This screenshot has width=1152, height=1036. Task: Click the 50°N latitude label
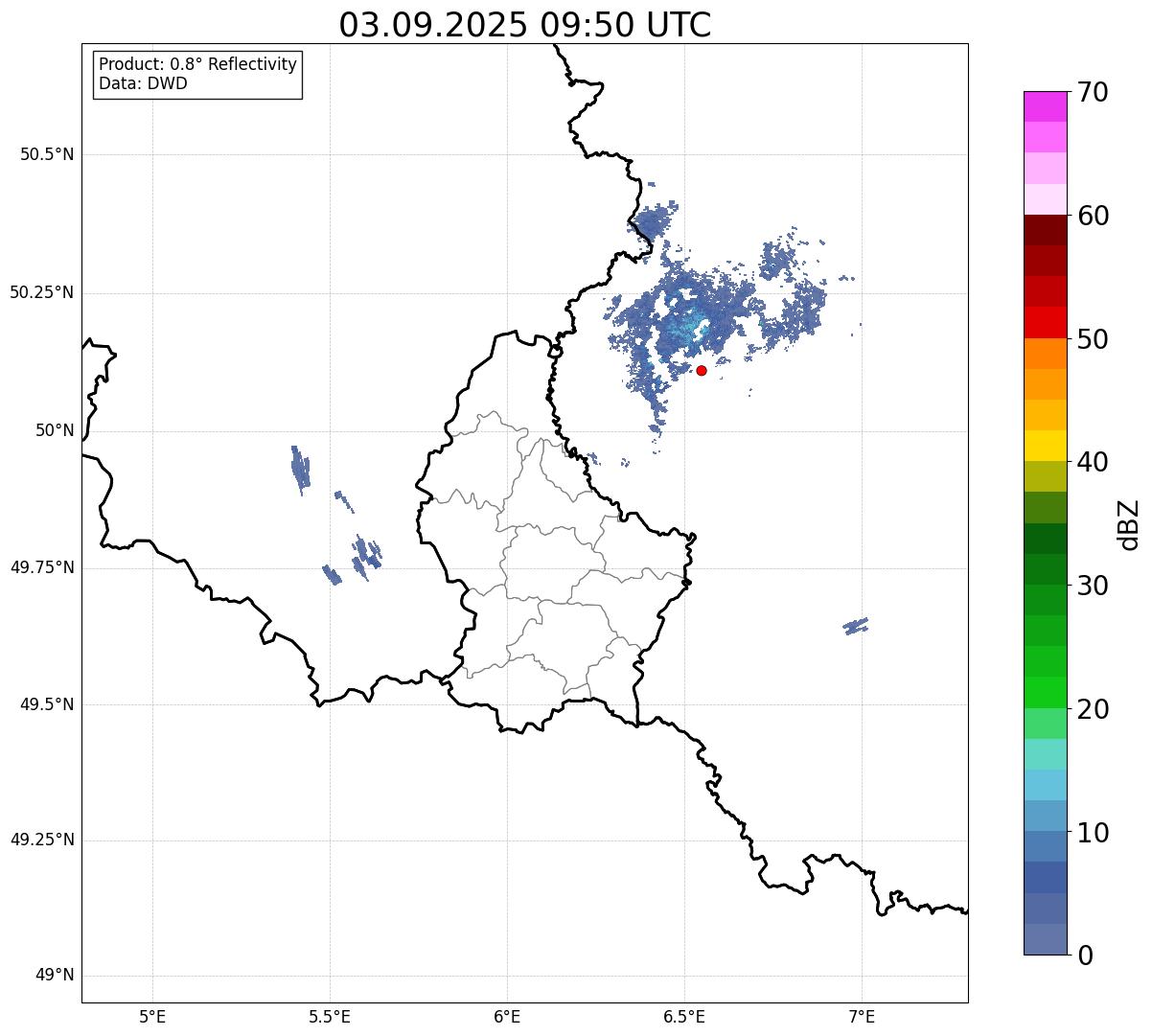point(55,430)
